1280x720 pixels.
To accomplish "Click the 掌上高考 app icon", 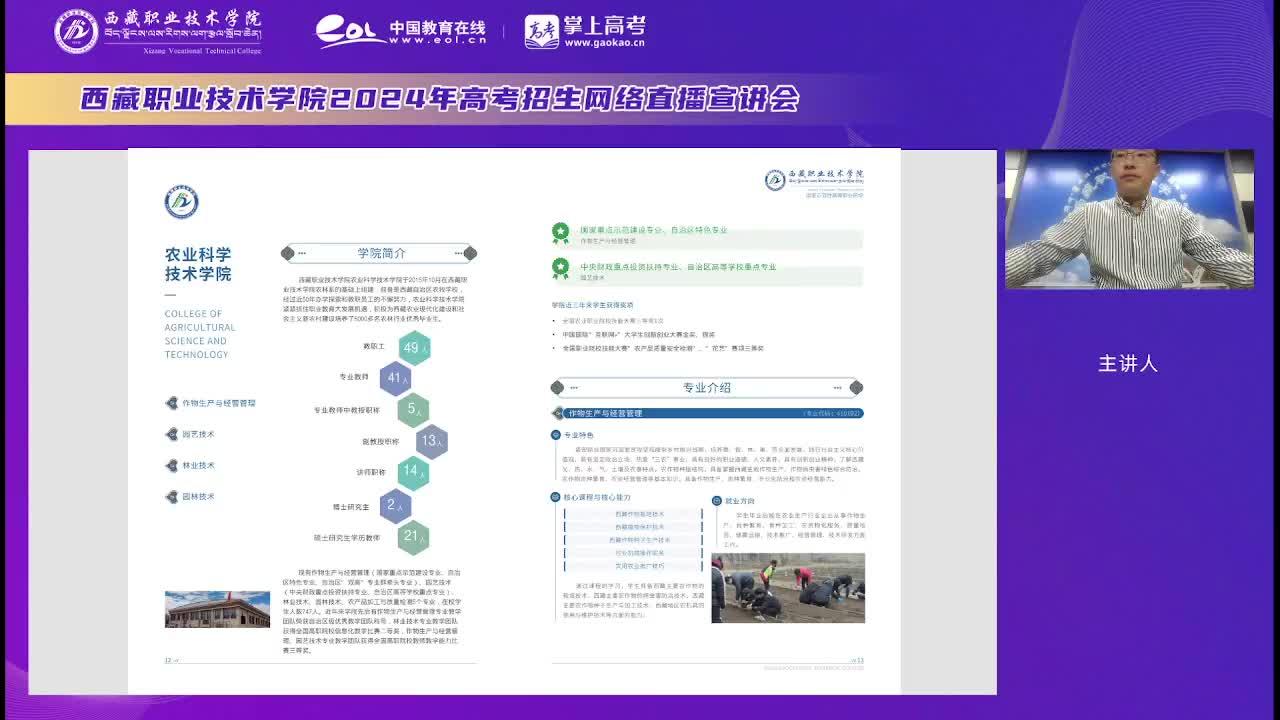I will 542,32.
